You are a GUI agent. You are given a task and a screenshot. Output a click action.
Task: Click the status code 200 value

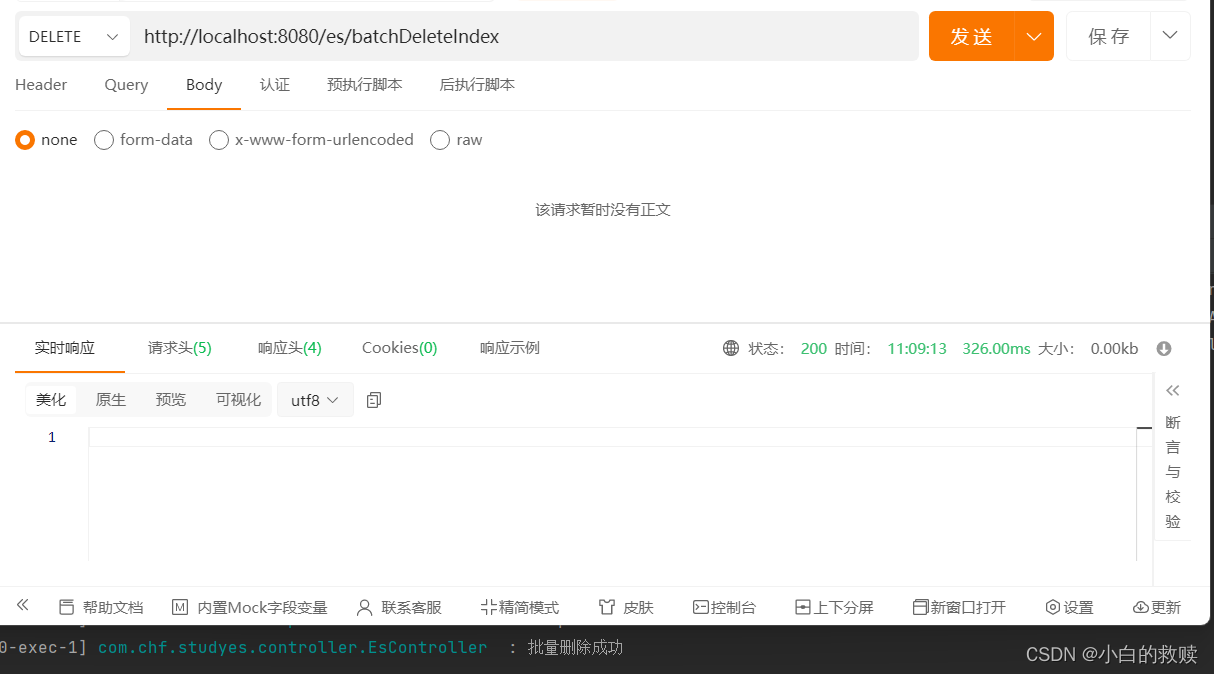coord(814,348)
